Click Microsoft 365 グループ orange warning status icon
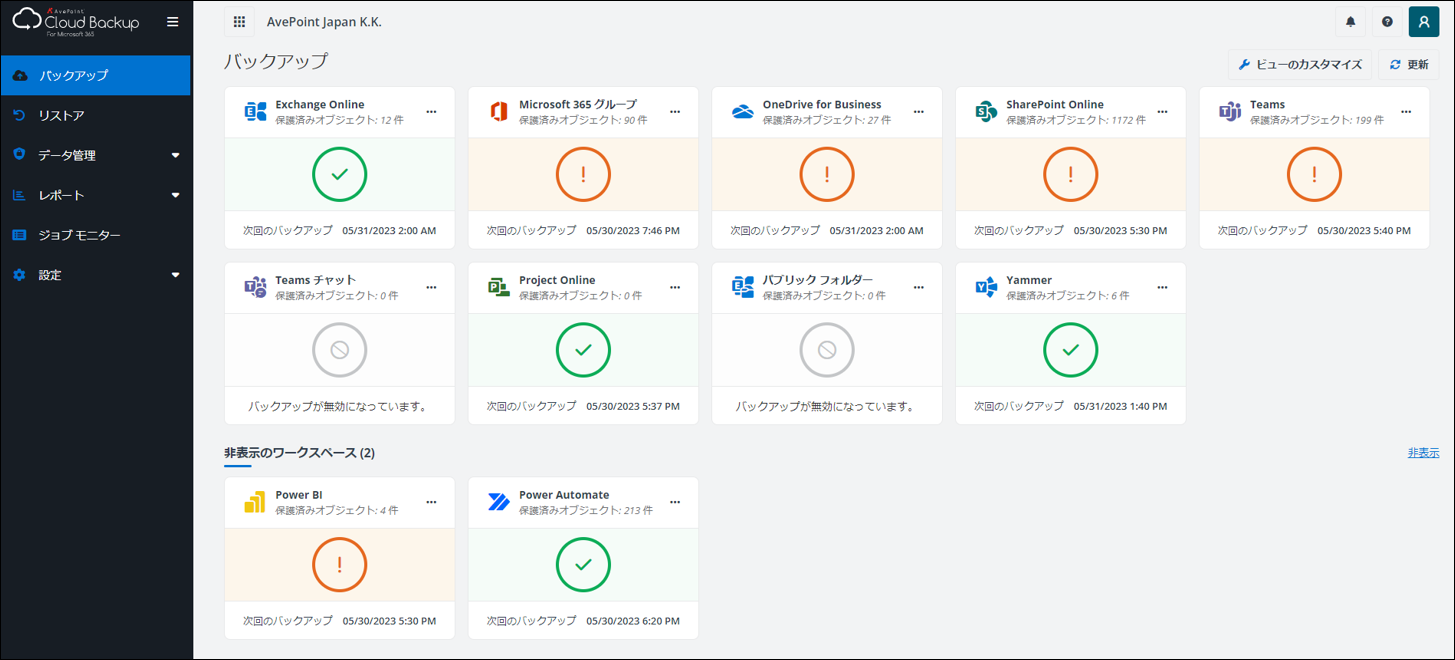Image resolution: width=1455 pixels, height=660 pixels. point(583,175)
